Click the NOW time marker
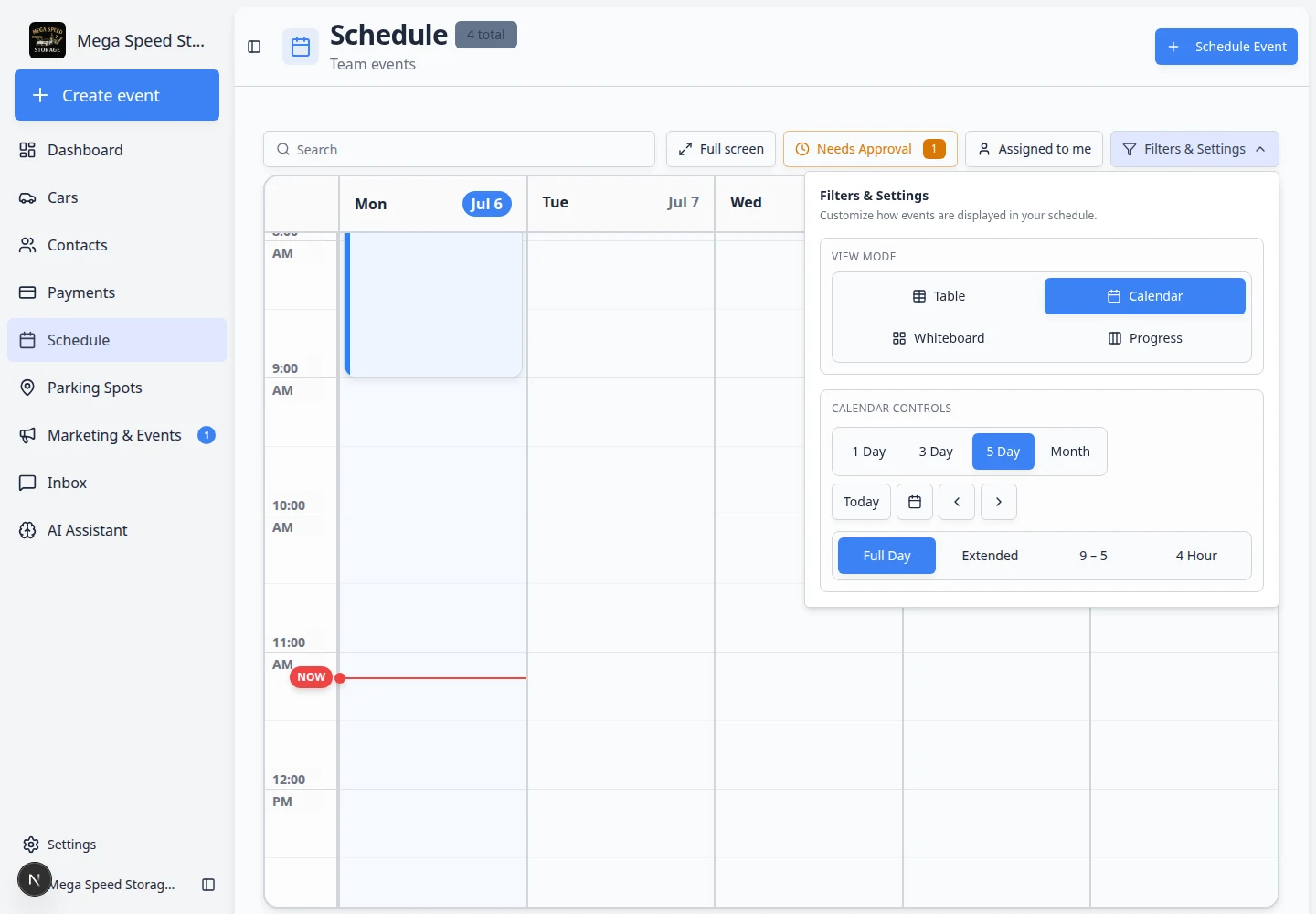The height and width of the screenshot is (914, 1316). point(311,677)
